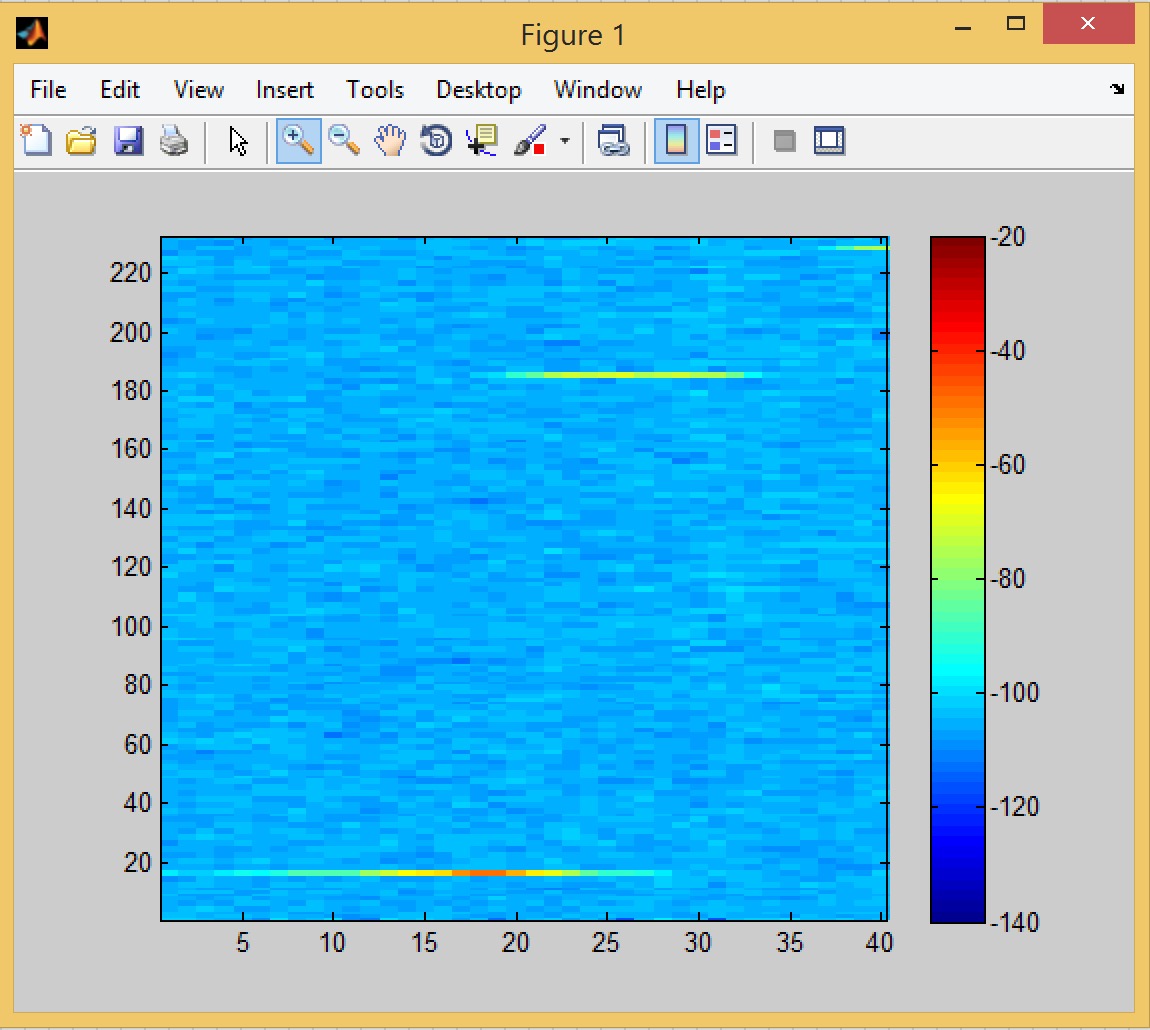This screenshot has width=1150, height=1030.
Task: Save the figure using the floppy disk icon
Action: [128, 141]
